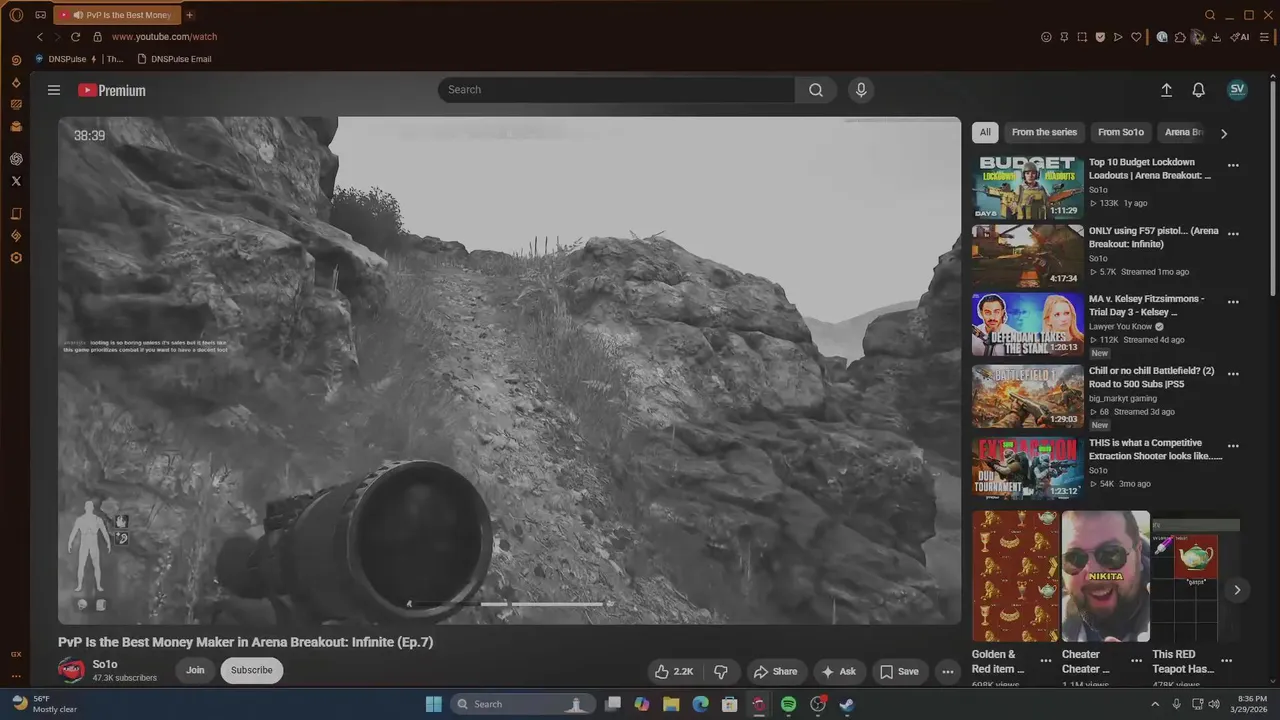
Task: Open options for Competitive Extraction Shooter video
Action: (x=1233, y=446)
